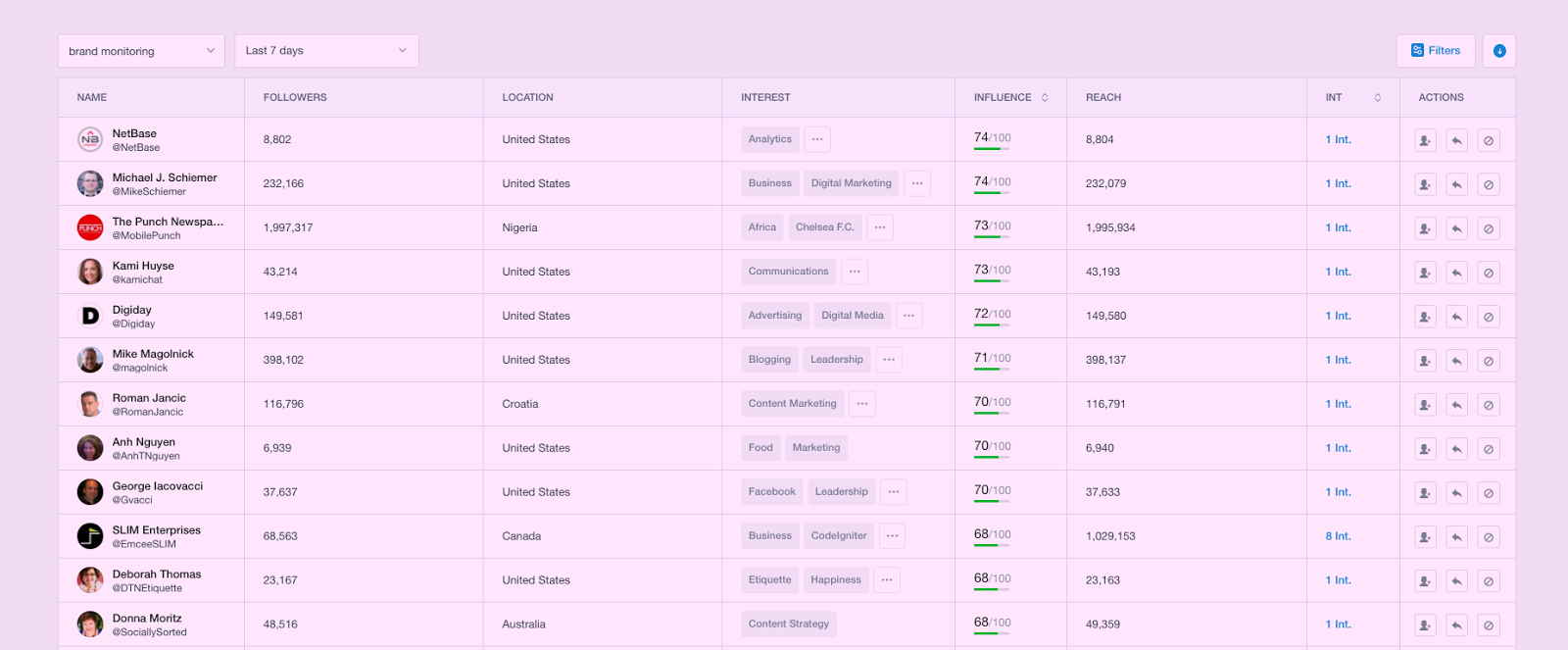Expand more interests for NetBase
1568x650 pixels.
pyautogui.click(x=817, y=139)
